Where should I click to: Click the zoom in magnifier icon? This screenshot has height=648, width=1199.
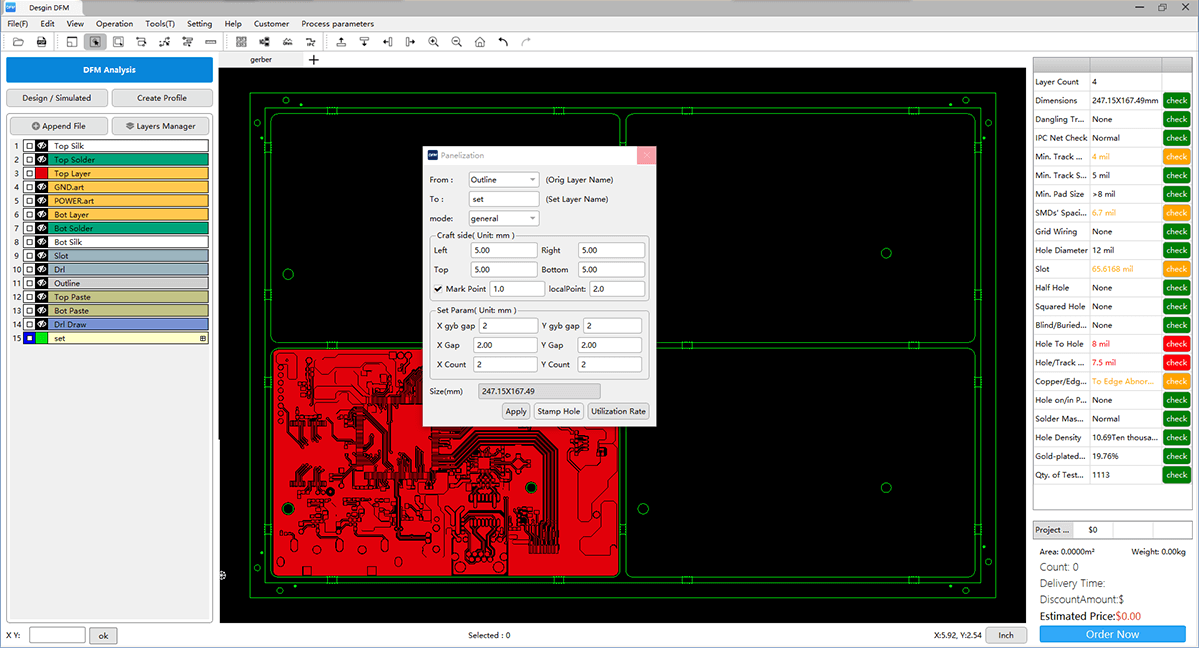click(x=434, y=42)
